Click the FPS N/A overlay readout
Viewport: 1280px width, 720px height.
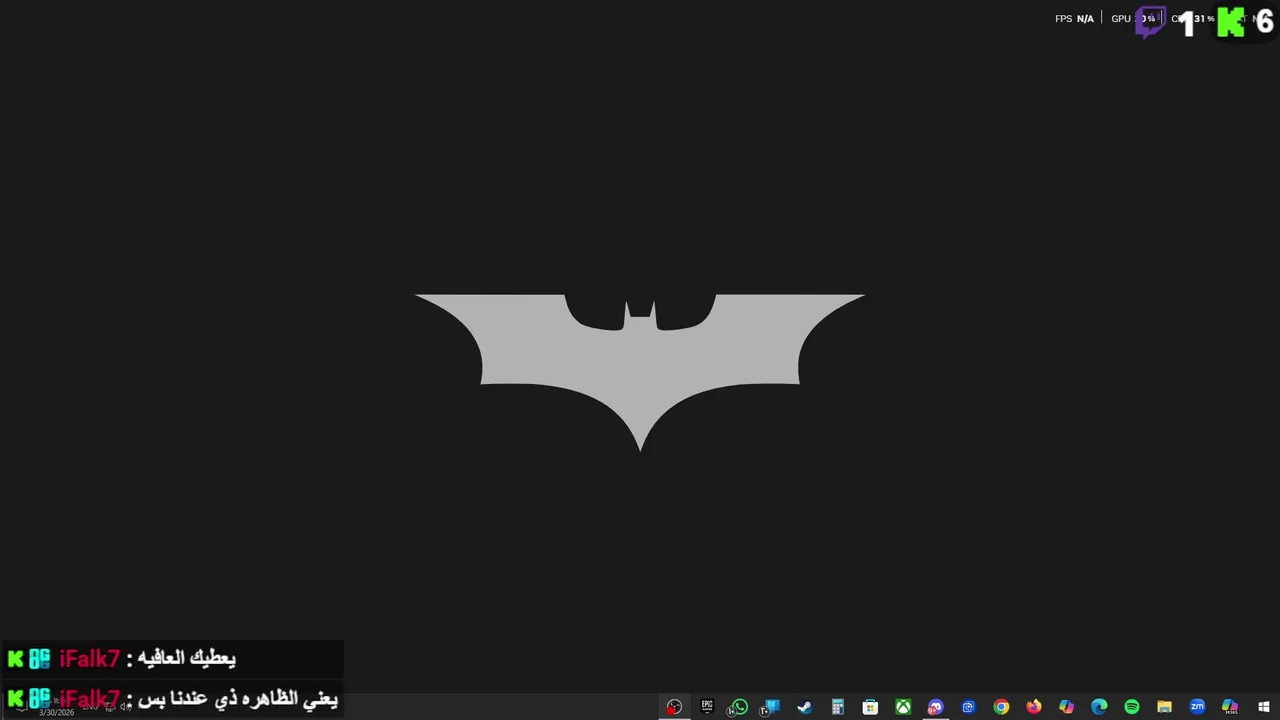1074,19
